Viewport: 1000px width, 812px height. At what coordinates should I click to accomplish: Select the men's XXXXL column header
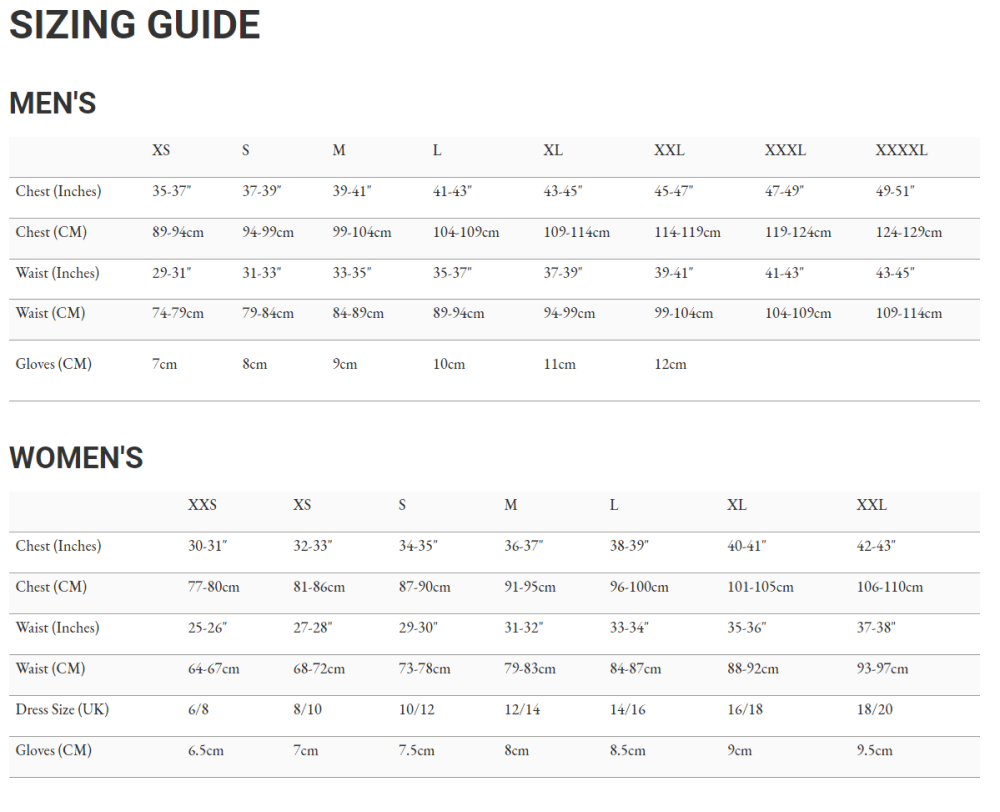(901, 151)
